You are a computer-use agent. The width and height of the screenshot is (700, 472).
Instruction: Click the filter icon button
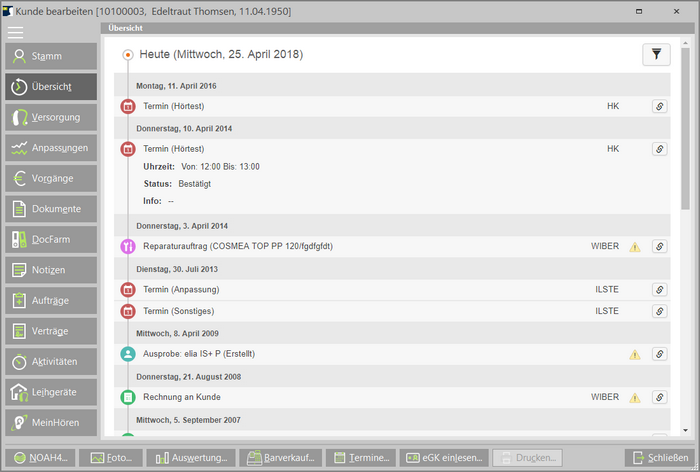pyautogui.click(x=656, y=55)
